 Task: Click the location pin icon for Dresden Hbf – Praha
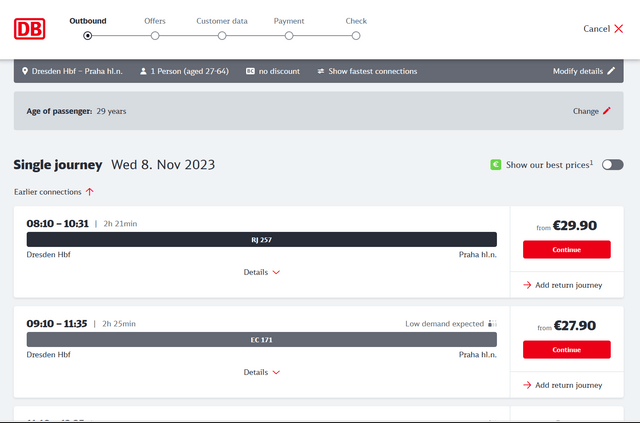25,71
